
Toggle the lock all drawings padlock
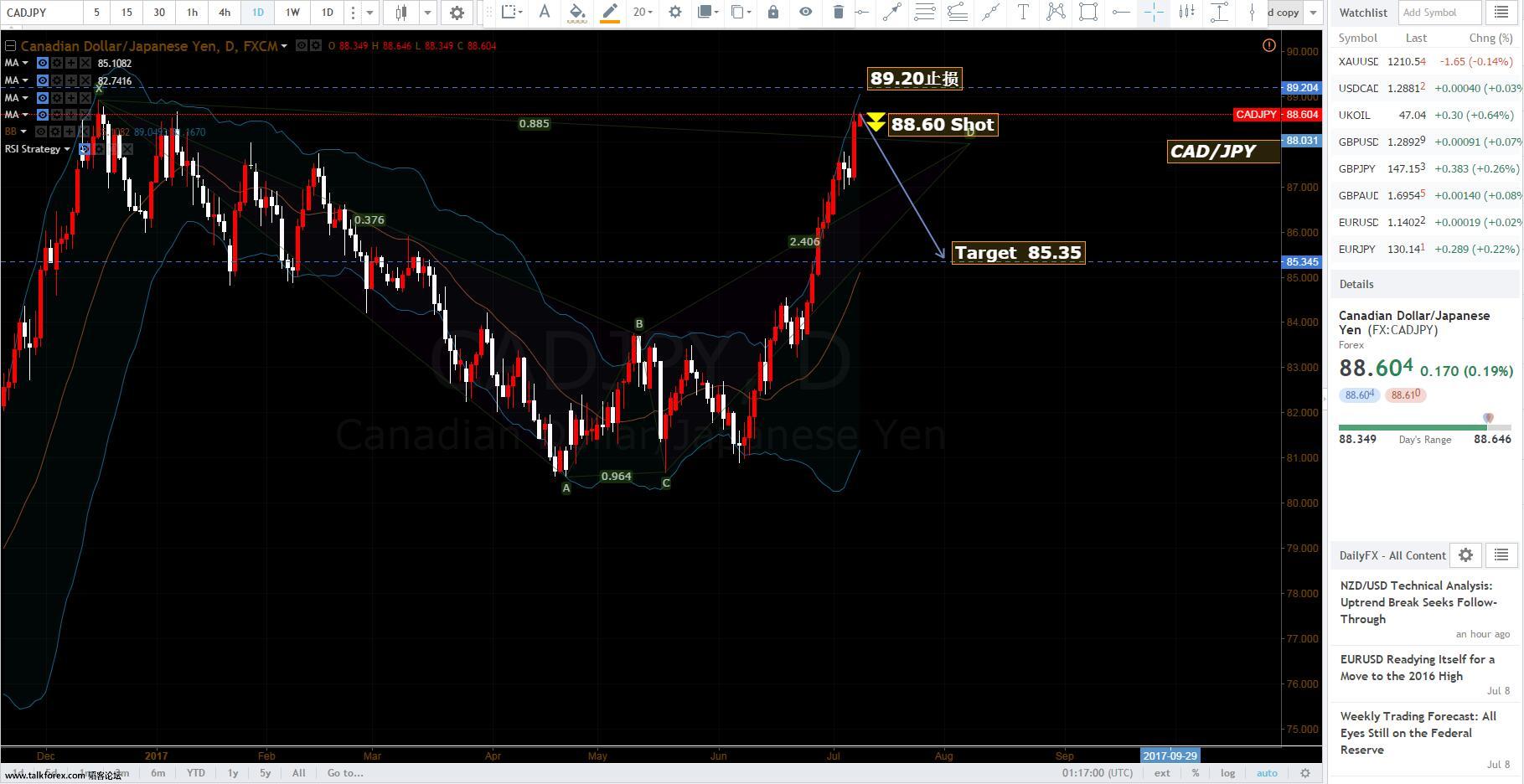(x=772, y=12)
